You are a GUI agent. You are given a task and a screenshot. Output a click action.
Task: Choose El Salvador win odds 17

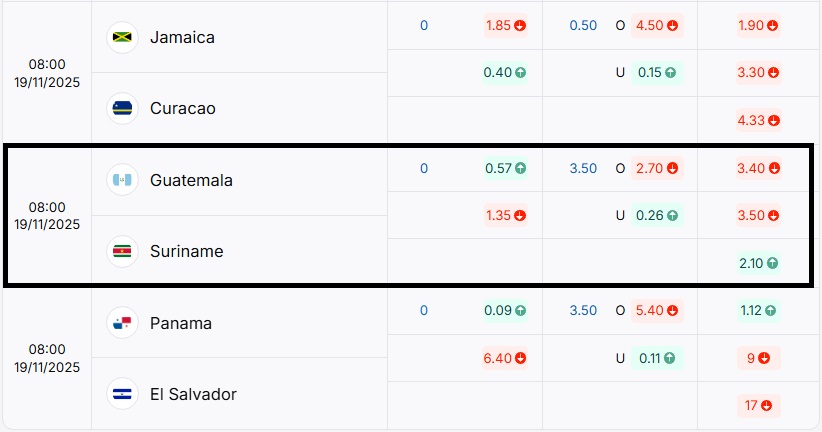[x=757, y=406]
